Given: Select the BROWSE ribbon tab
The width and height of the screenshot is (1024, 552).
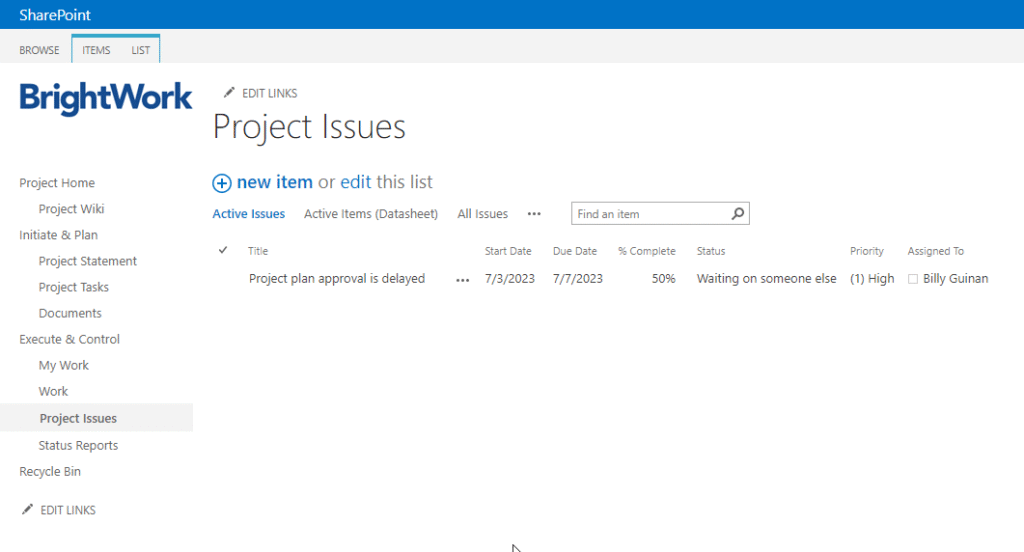Looking at the screenshot, I should pos(39,50).
